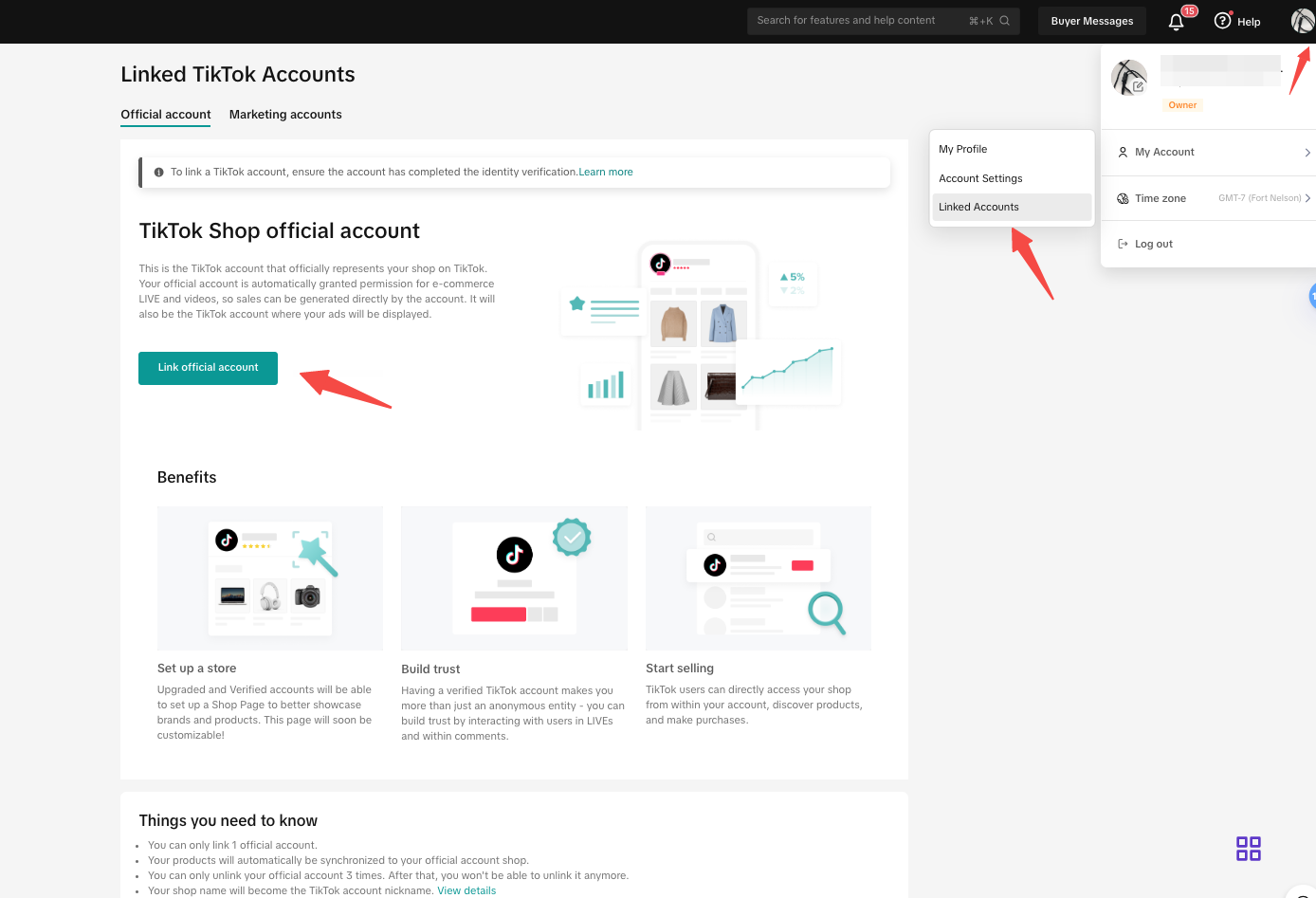Open the View details link
Viewport: 1316px width, 898px height.
pyautogui.click(x=466, y=891)
